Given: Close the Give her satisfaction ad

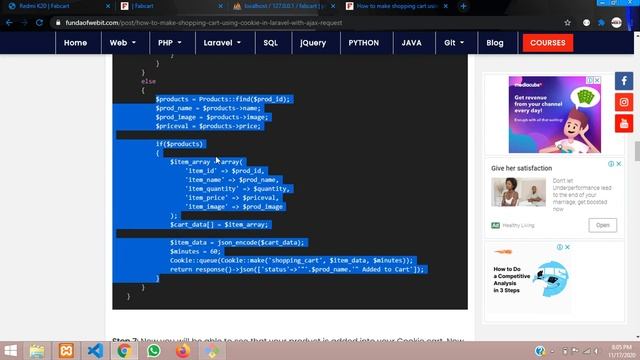Looking at the screenshot, I should pos(619,164).
